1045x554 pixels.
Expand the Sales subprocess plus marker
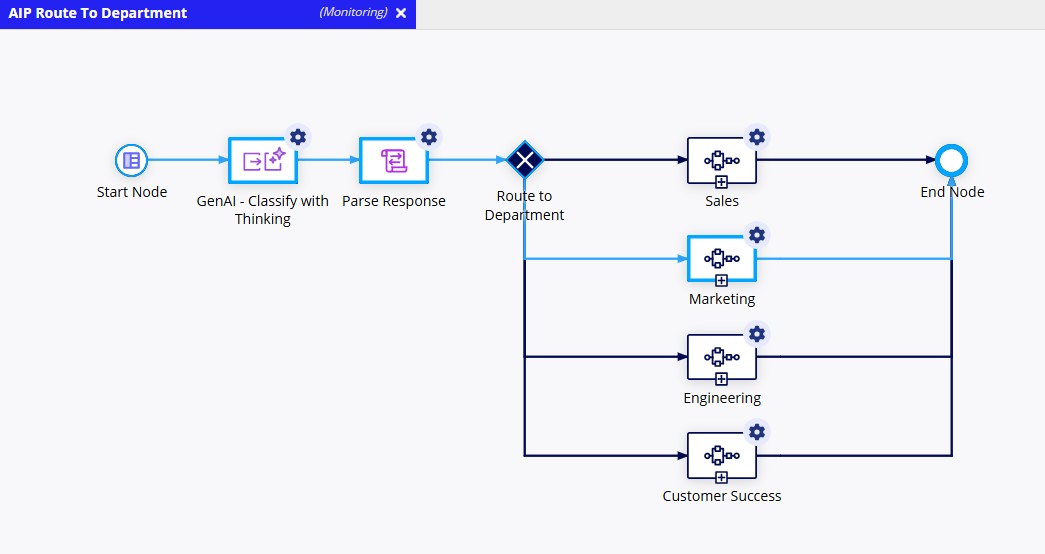(721, 182)
